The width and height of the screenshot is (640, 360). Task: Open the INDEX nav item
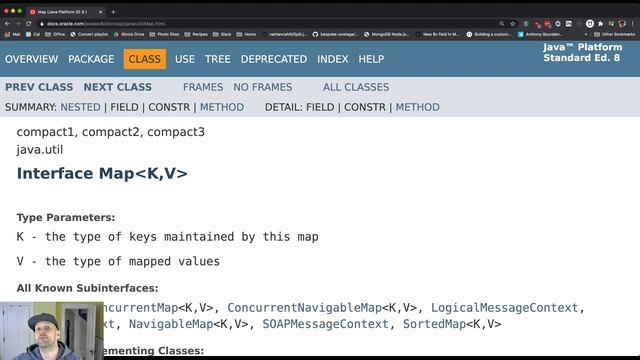(333, 59)
